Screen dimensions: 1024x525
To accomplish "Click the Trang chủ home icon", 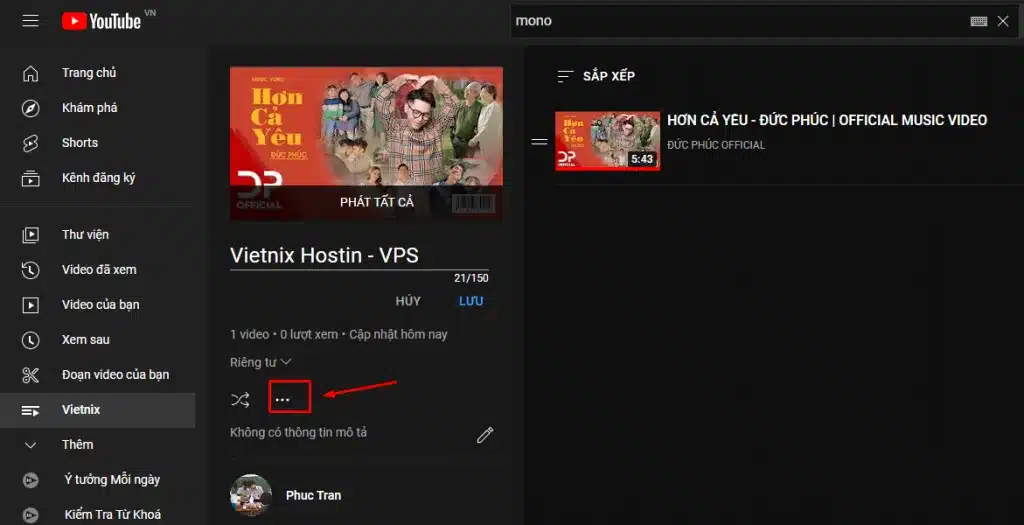I will pyautogui.click(x=30, y=73).
